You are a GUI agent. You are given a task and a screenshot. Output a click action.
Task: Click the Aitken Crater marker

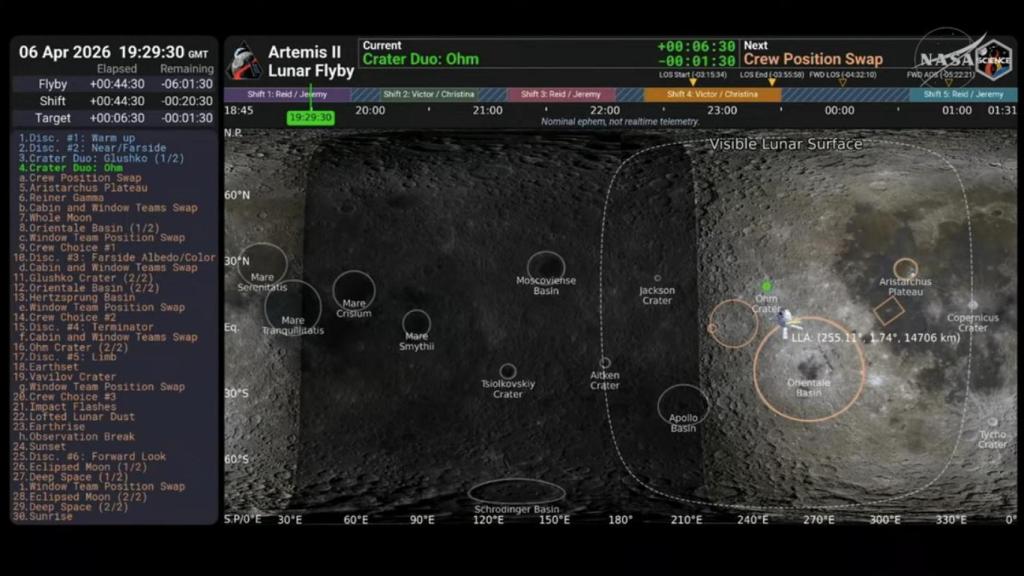click(x=605, y=362)
